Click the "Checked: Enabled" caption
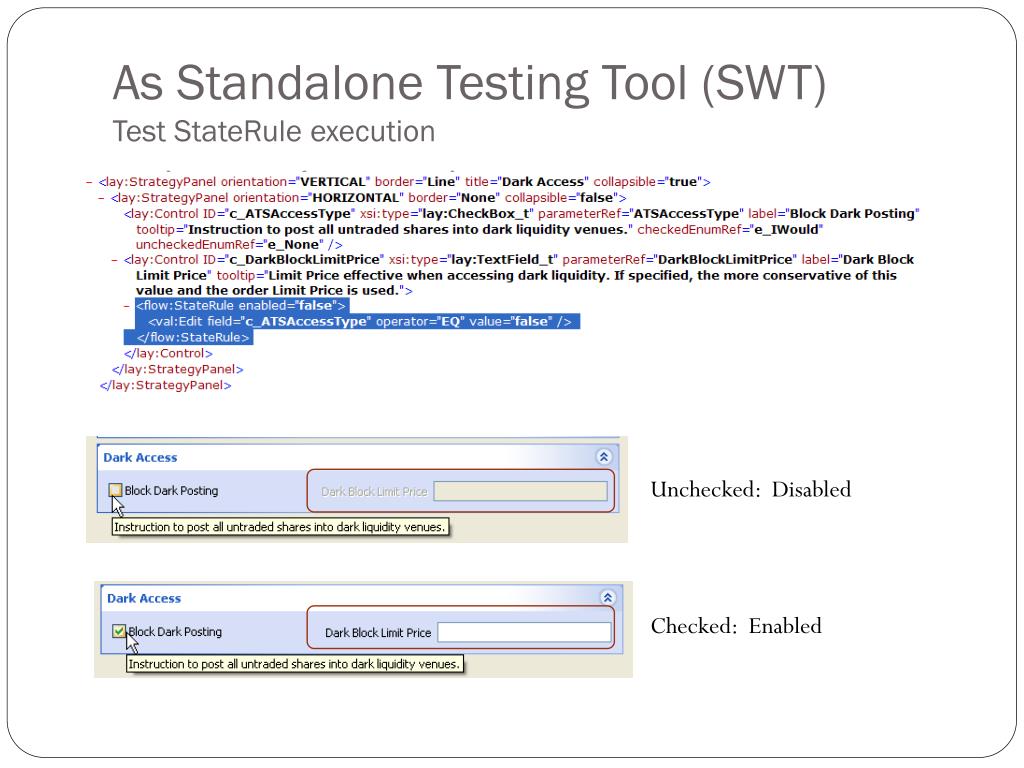The height and width of the screenshot is (768, 1024). click(x=736, y=627)
